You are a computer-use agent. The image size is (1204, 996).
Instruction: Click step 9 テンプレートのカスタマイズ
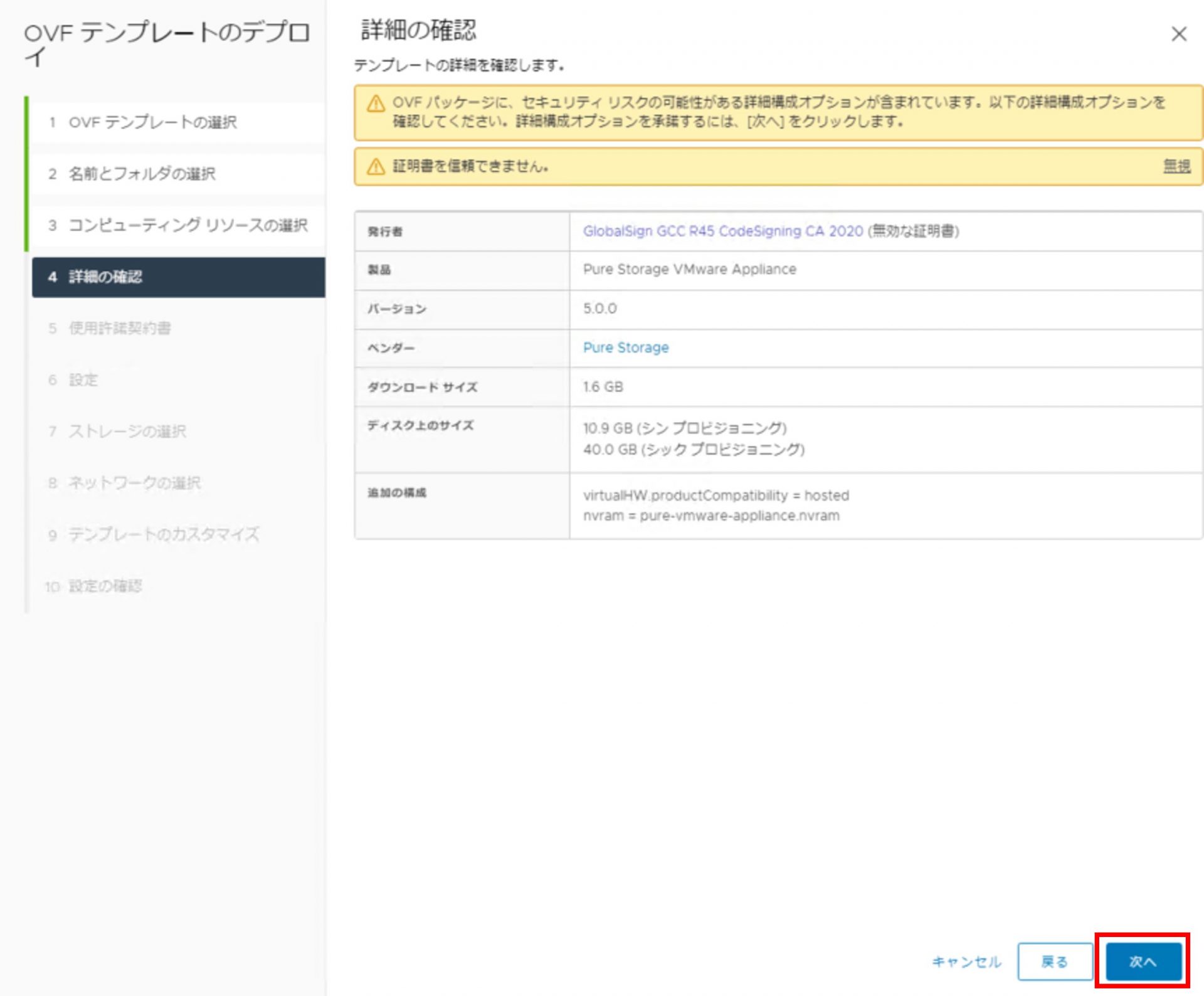tap(163, 534)
